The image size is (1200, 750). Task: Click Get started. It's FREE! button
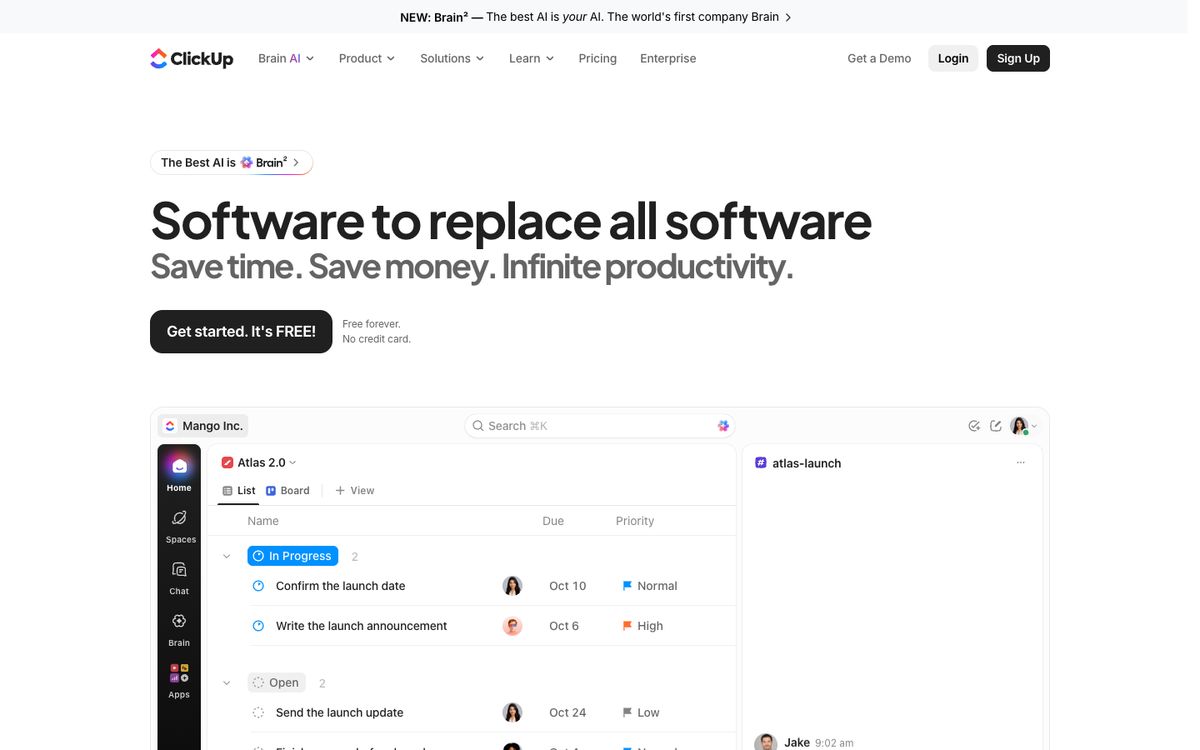(x=241, y=331)
